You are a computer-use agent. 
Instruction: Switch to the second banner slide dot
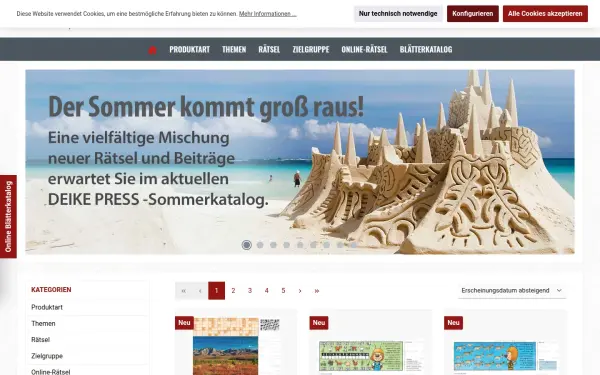(x=260, y=245)
